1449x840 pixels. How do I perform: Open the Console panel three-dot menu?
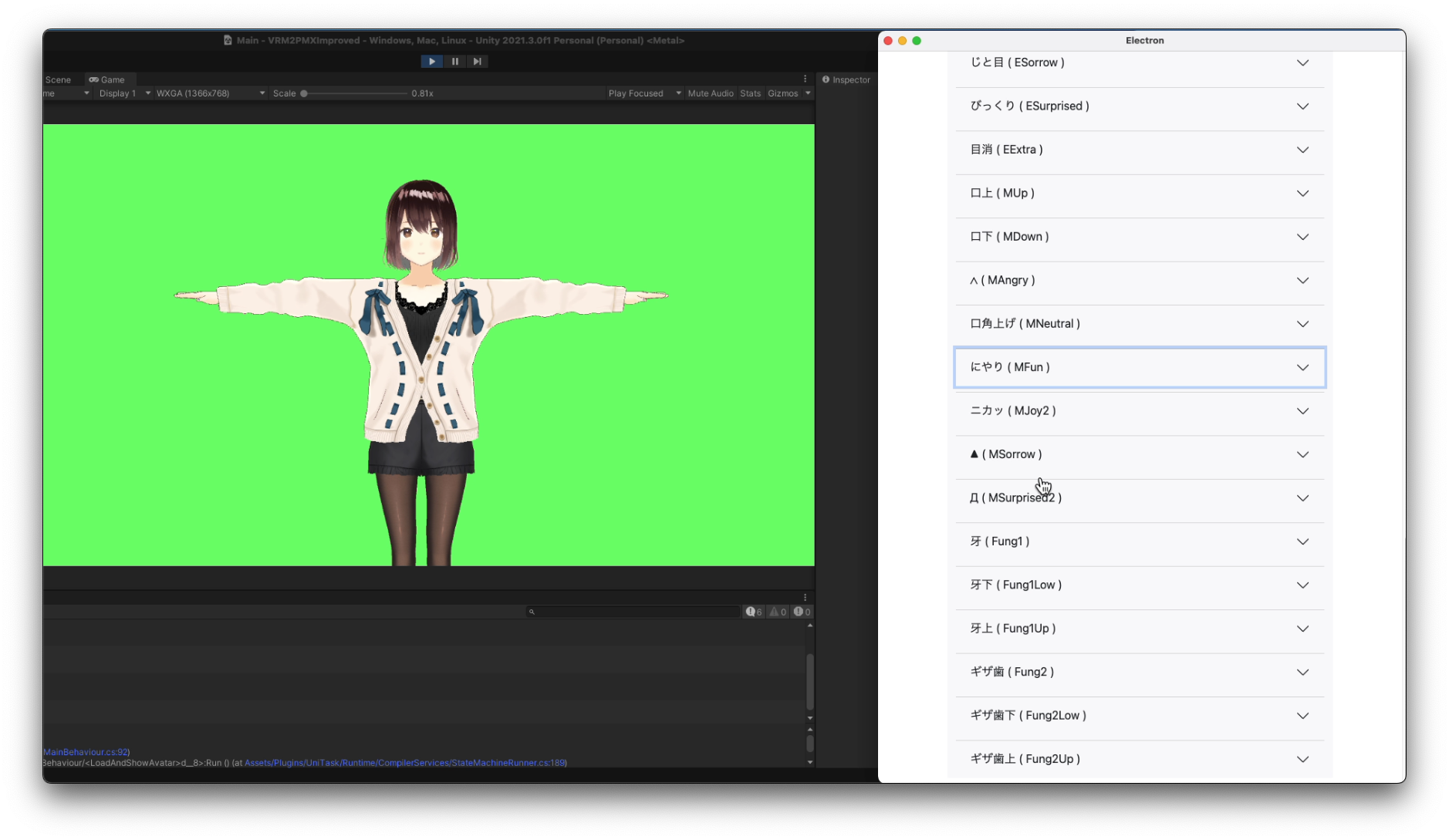[x=805, y=598]
